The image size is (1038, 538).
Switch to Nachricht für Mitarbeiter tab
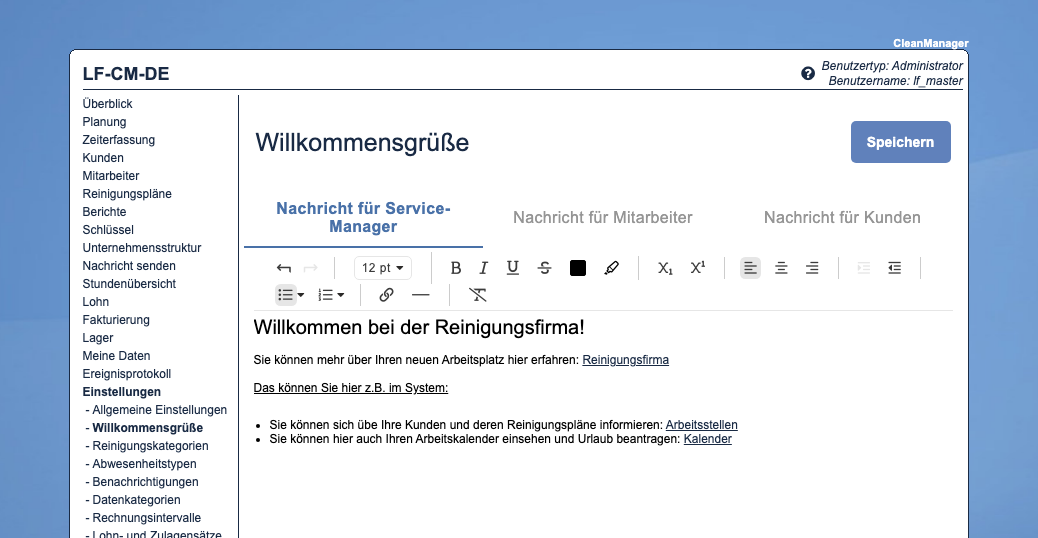tap(602, 218)
